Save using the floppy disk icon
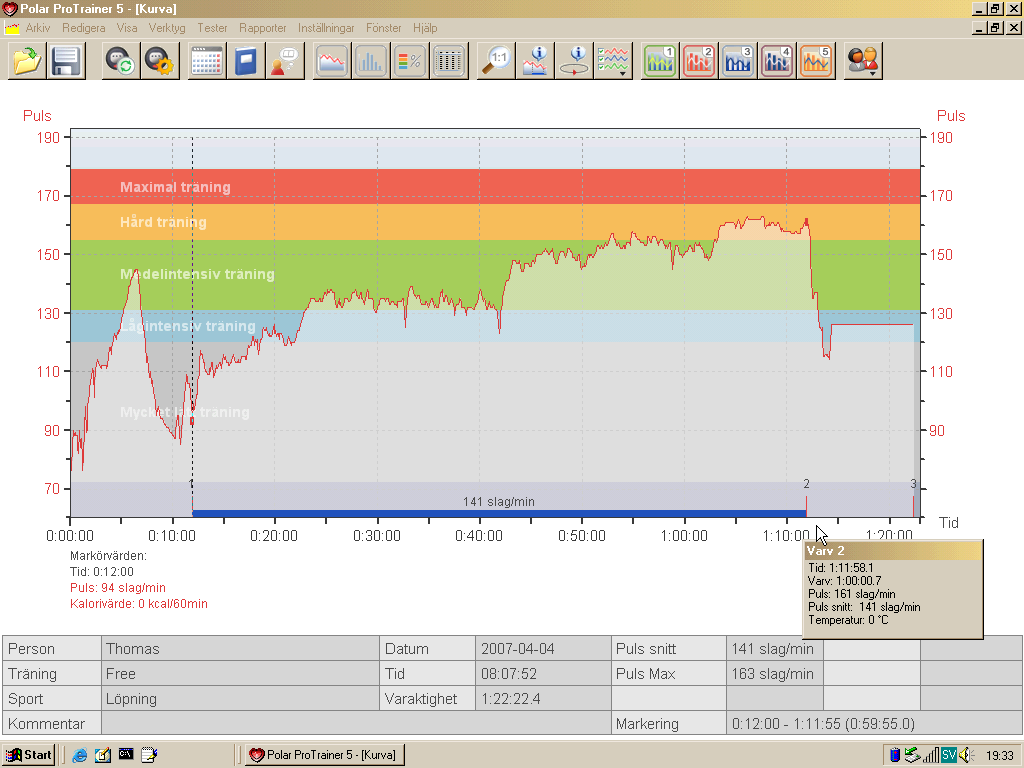The width and height of the screenshot is (1024, 768). pyautogui.click(x=66, y=61)
